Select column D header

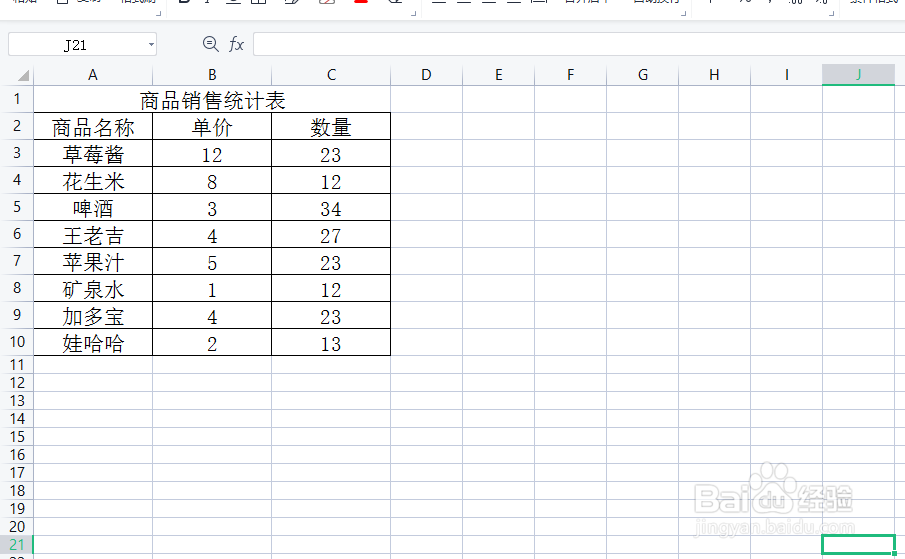point(427,75)
